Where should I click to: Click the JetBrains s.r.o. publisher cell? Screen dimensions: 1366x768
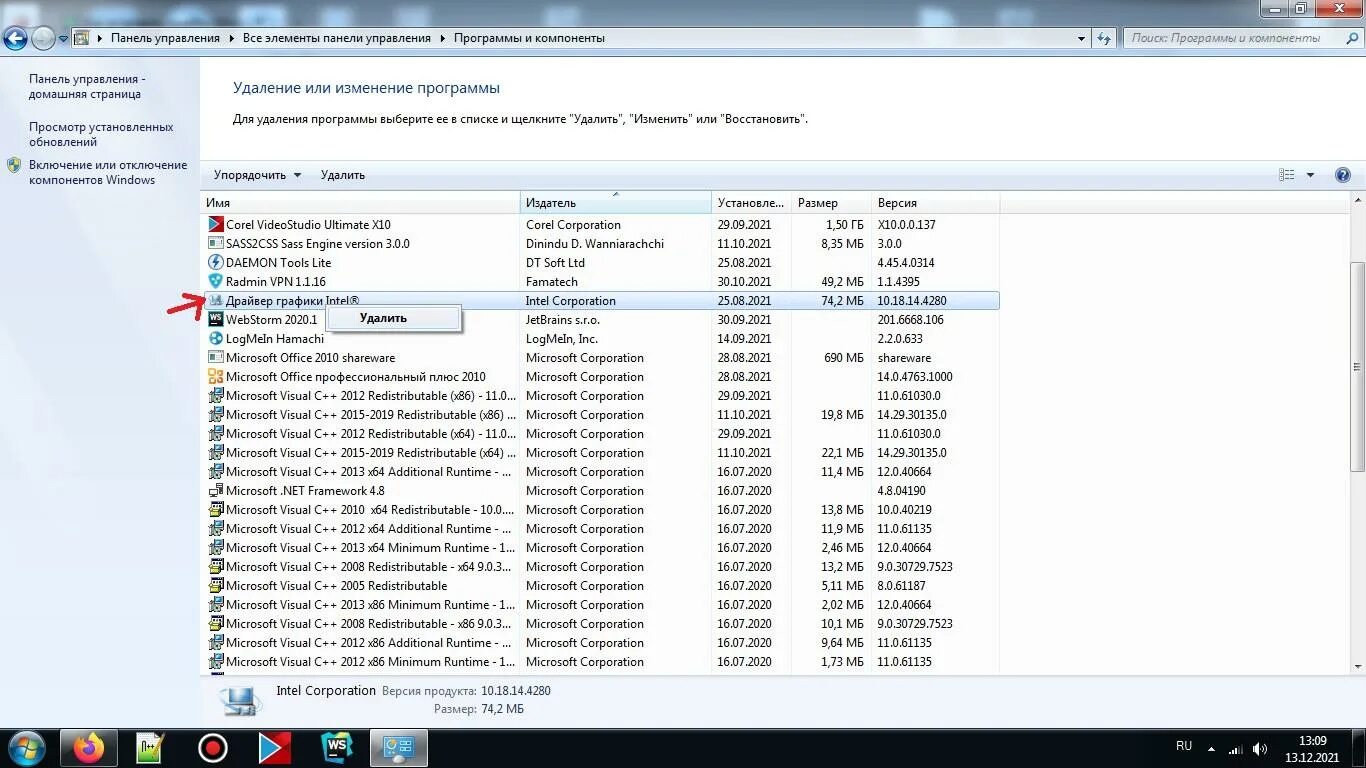coord(563,320)
